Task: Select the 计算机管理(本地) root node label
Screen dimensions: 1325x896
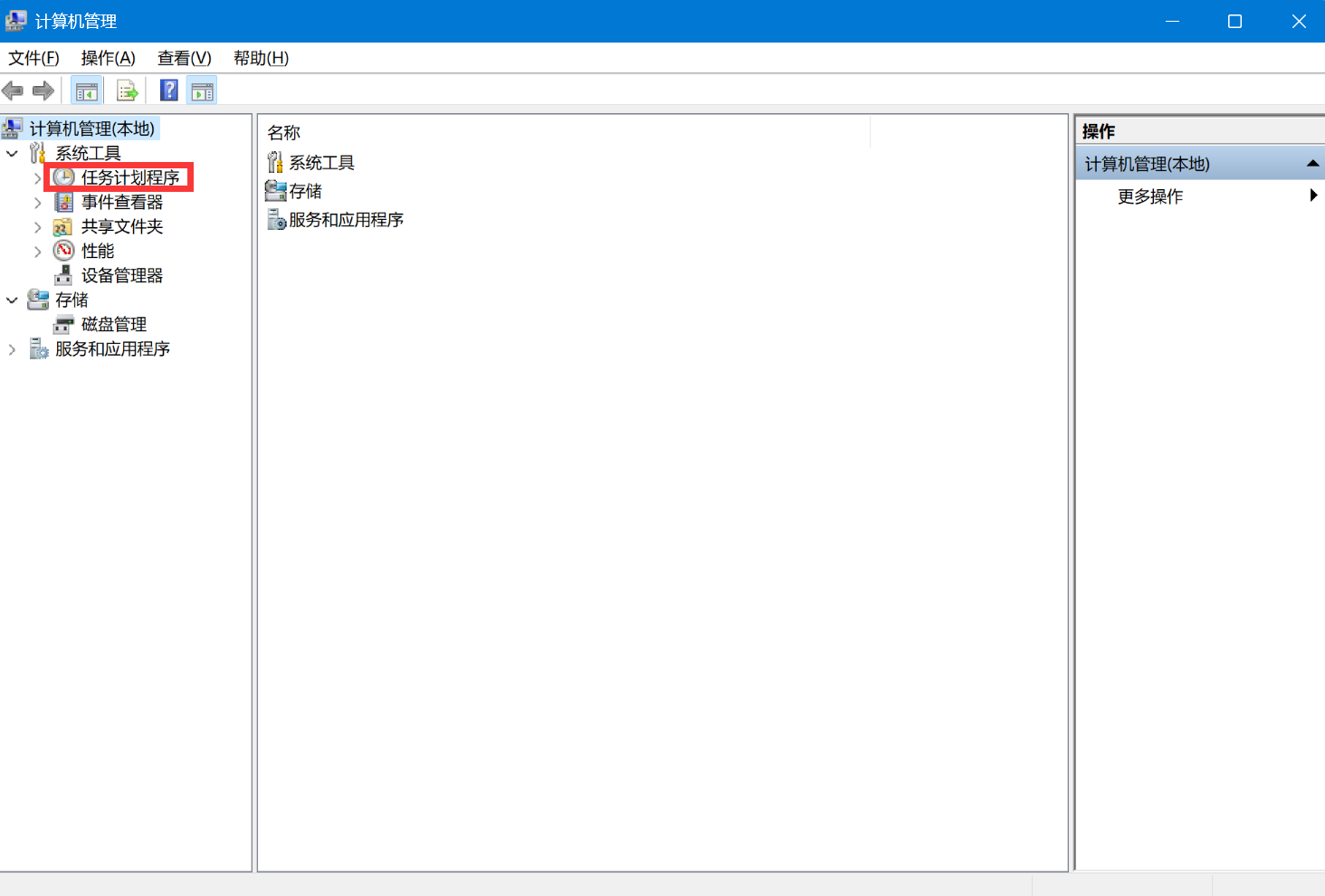Action: 92,129
